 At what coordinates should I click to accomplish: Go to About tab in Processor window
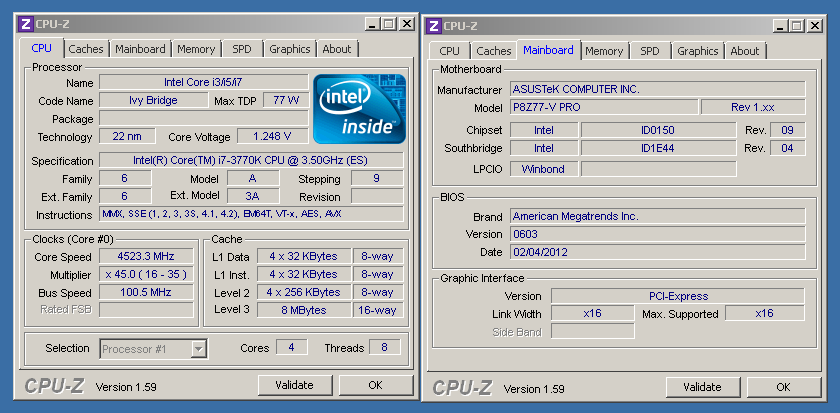pyautogui.click(x=337, y=49)
